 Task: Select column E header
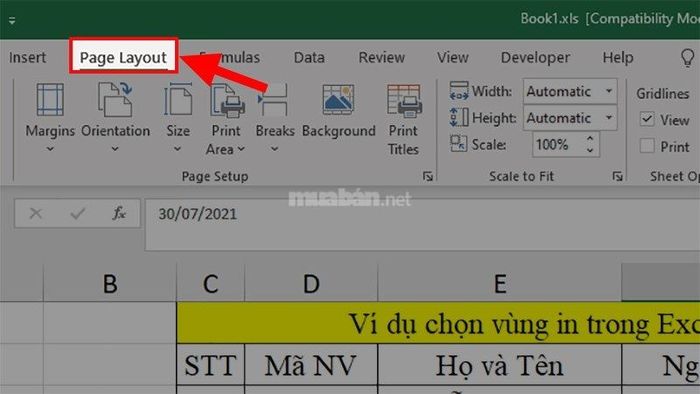tap(500, 283)
